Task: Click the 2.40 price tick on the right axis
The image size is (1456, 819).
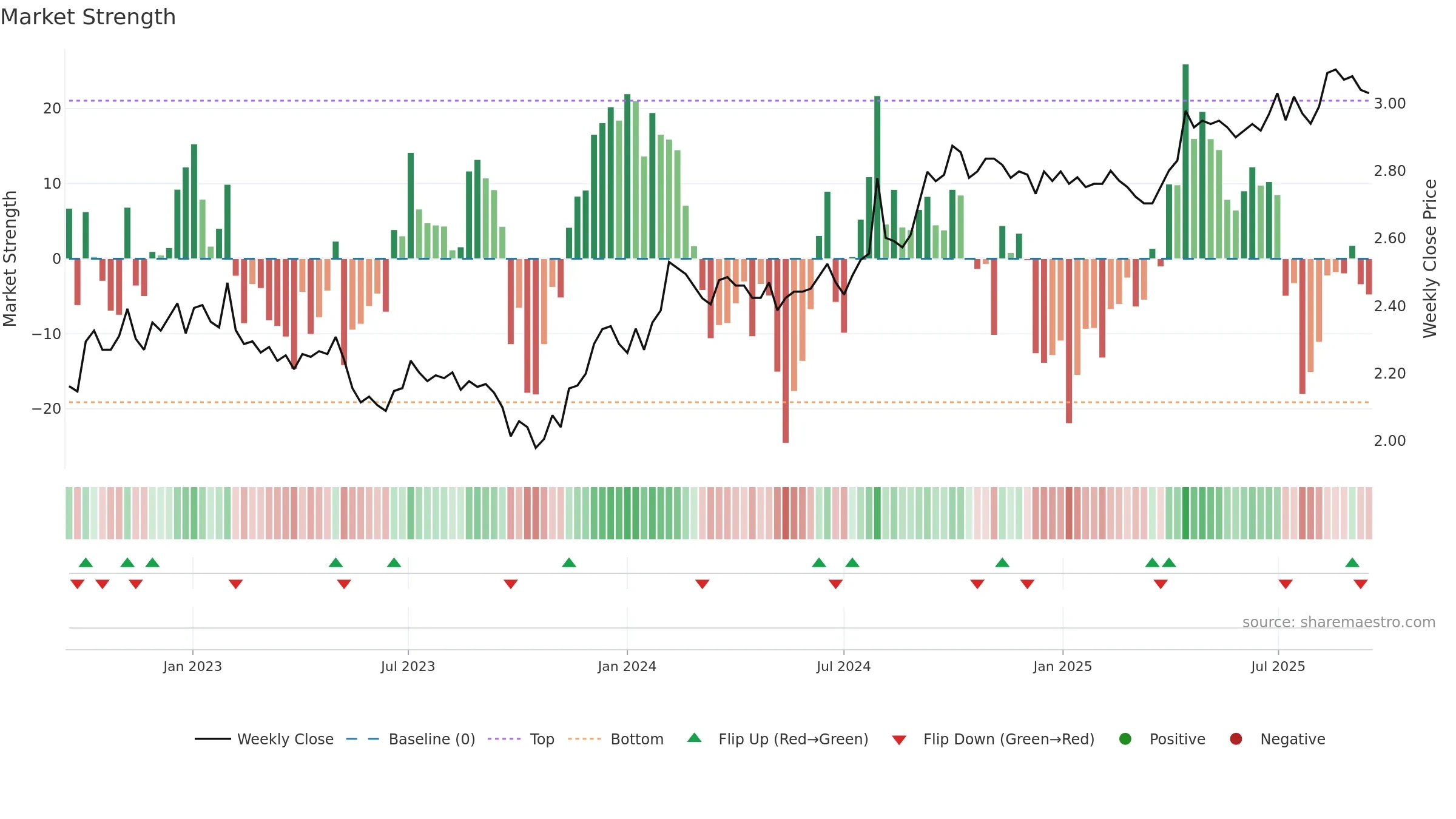Action: 1390,306
